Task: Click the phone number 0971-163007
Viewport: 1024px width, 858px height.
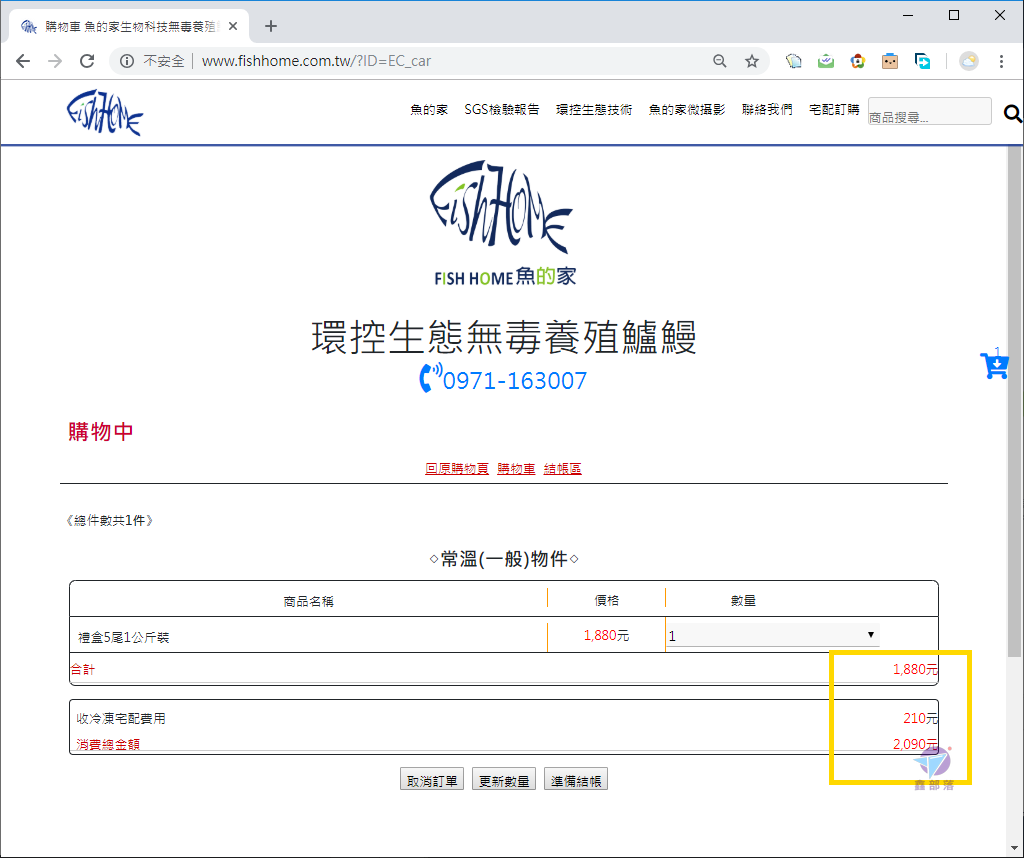Action: pos(515,381)
